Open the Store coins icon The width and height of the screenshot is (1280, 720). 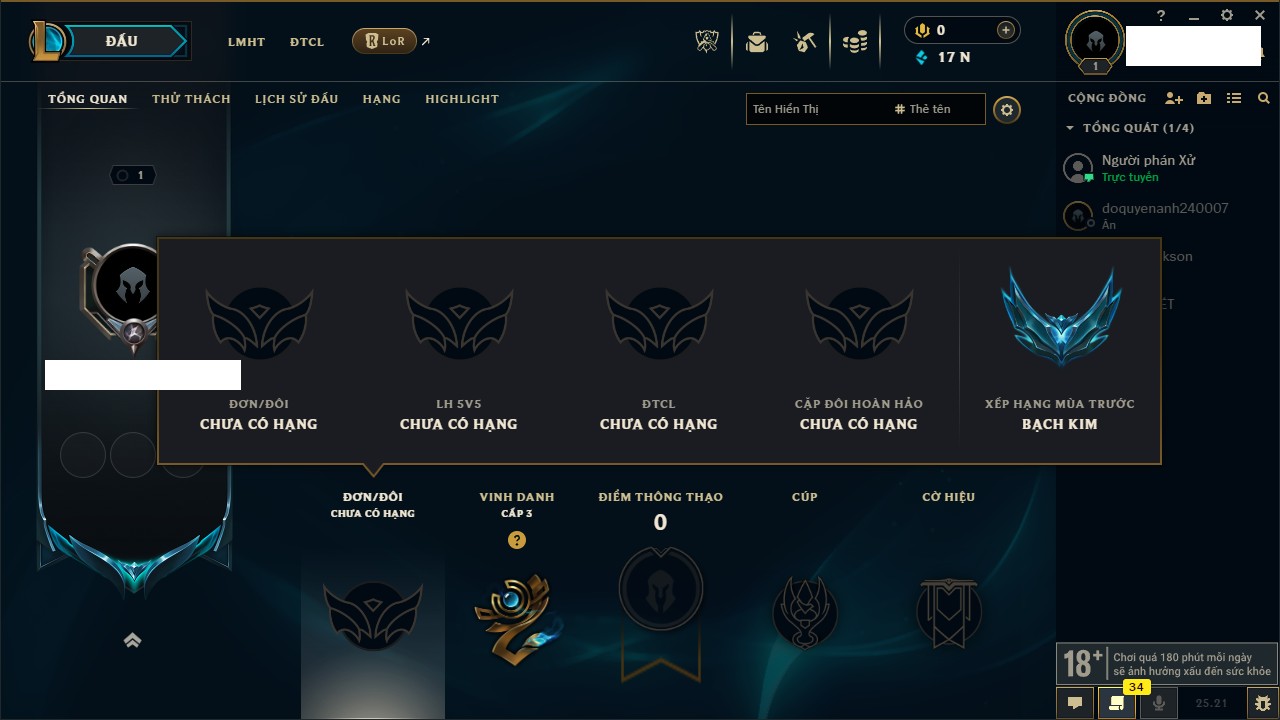[855, 42]
